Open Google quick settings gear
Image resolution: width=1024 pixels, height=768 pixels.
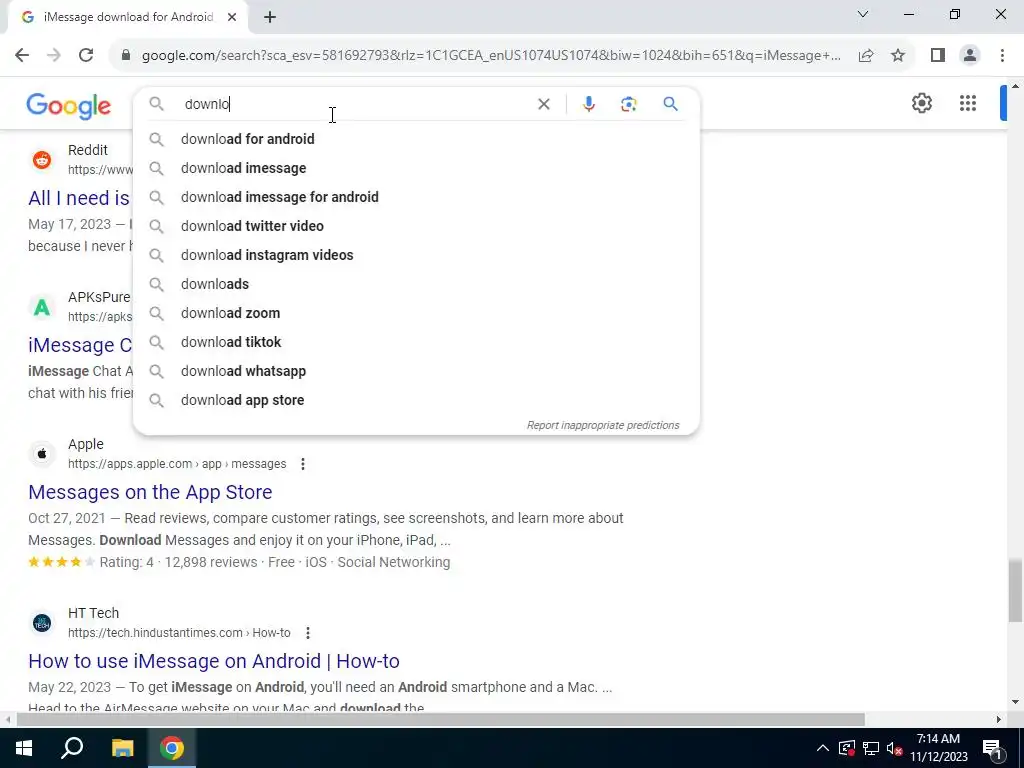tap(921, 103)
